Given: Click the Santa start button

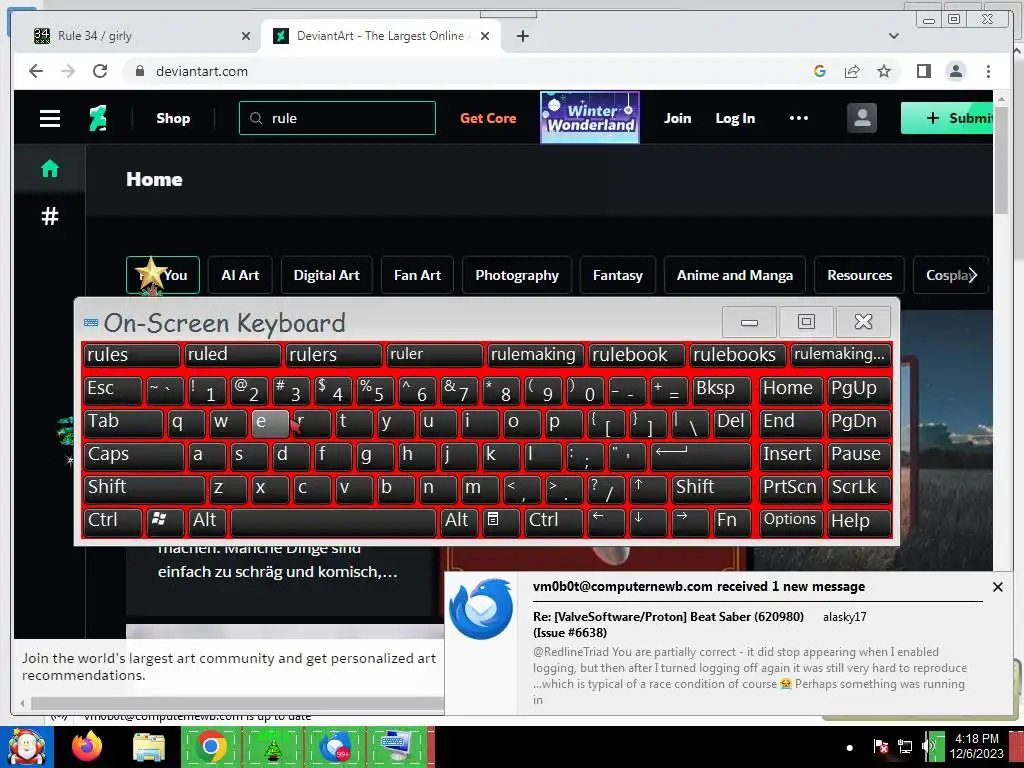Looking at the screenshot, I should (26, 746).
